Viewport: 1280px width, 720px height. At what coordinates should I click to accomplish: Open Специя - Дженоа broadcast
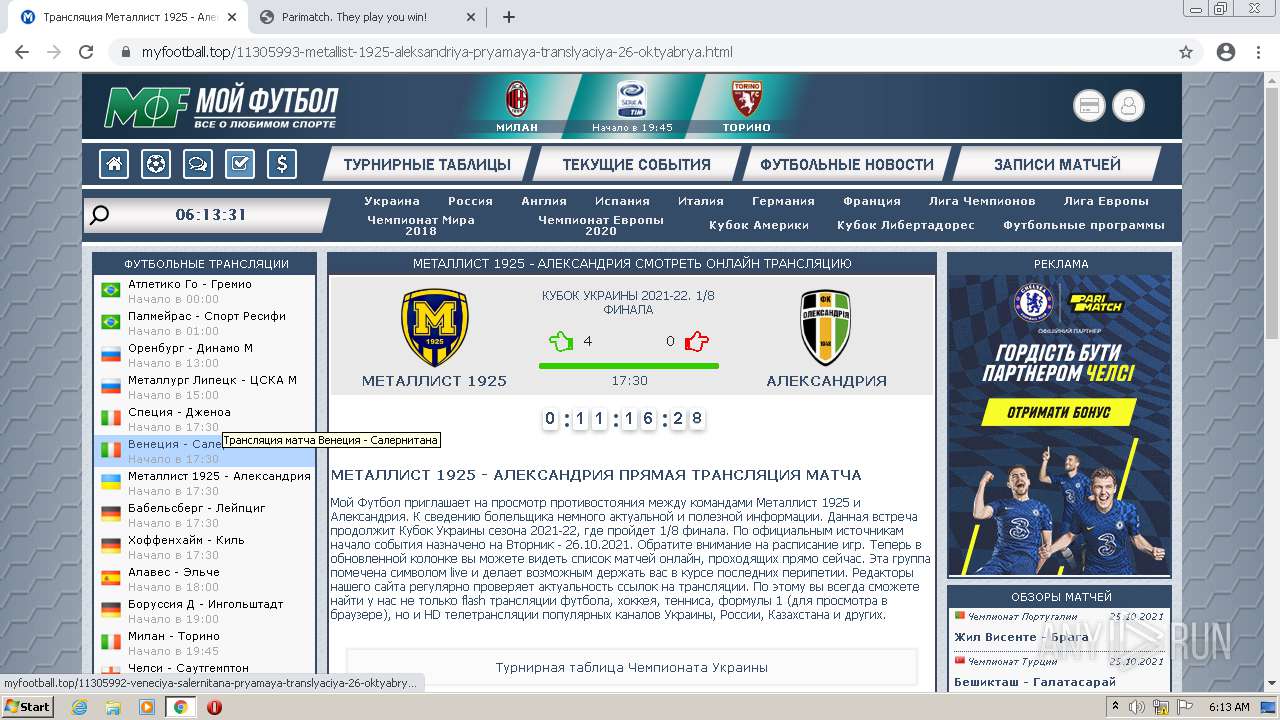[205, 419]
